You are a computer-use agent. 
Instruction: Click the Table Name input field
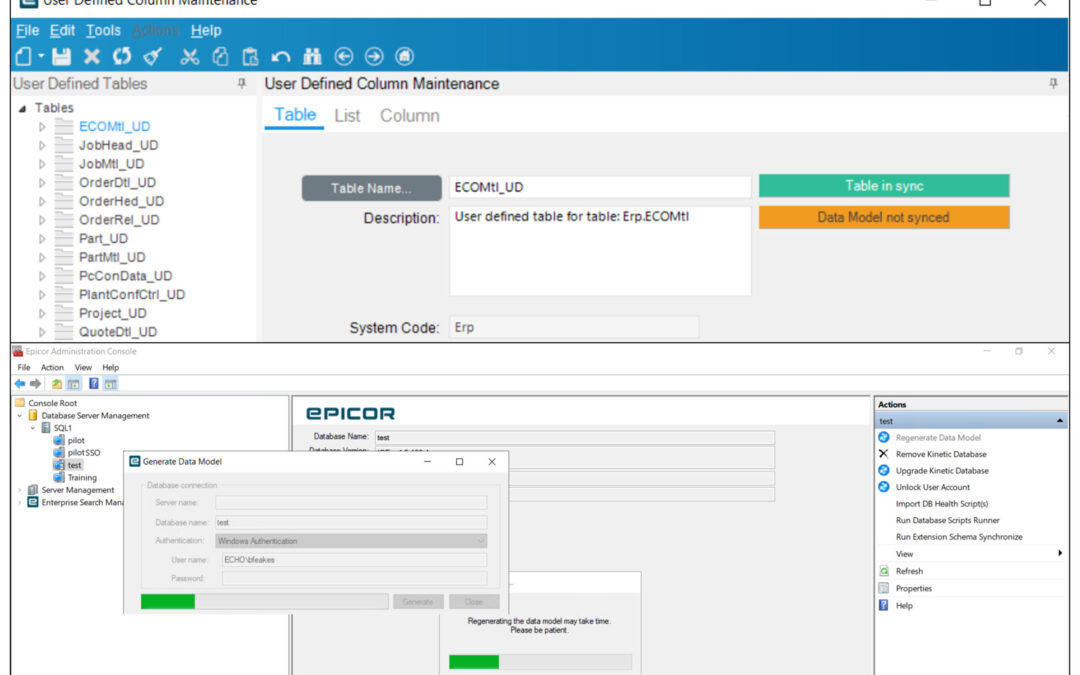(x=600, y=187)
